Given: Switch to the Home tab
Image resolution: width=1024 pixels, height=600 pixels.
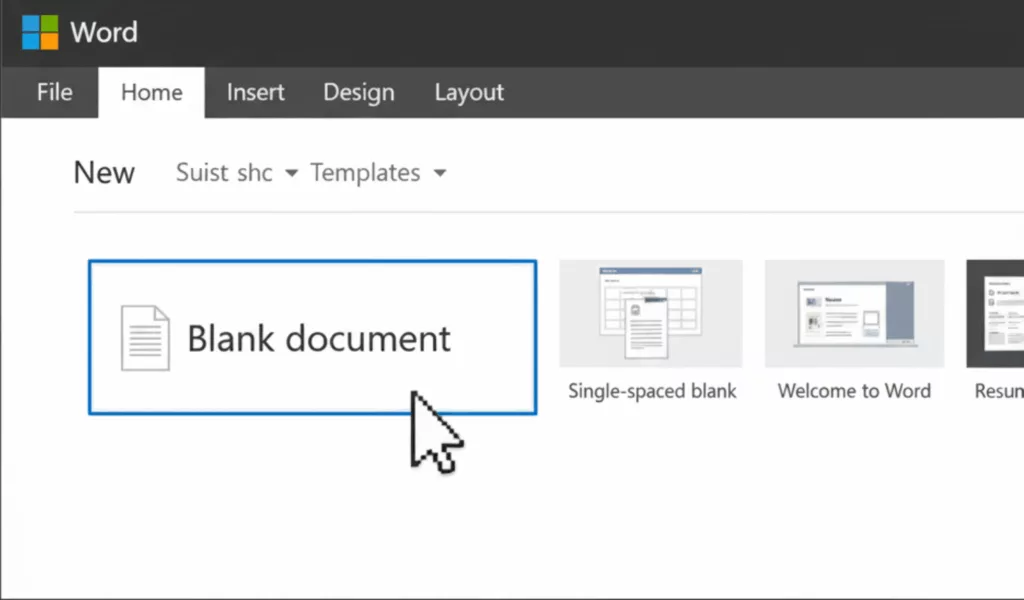Looking at the screenshot, I should tap(152, 92).
